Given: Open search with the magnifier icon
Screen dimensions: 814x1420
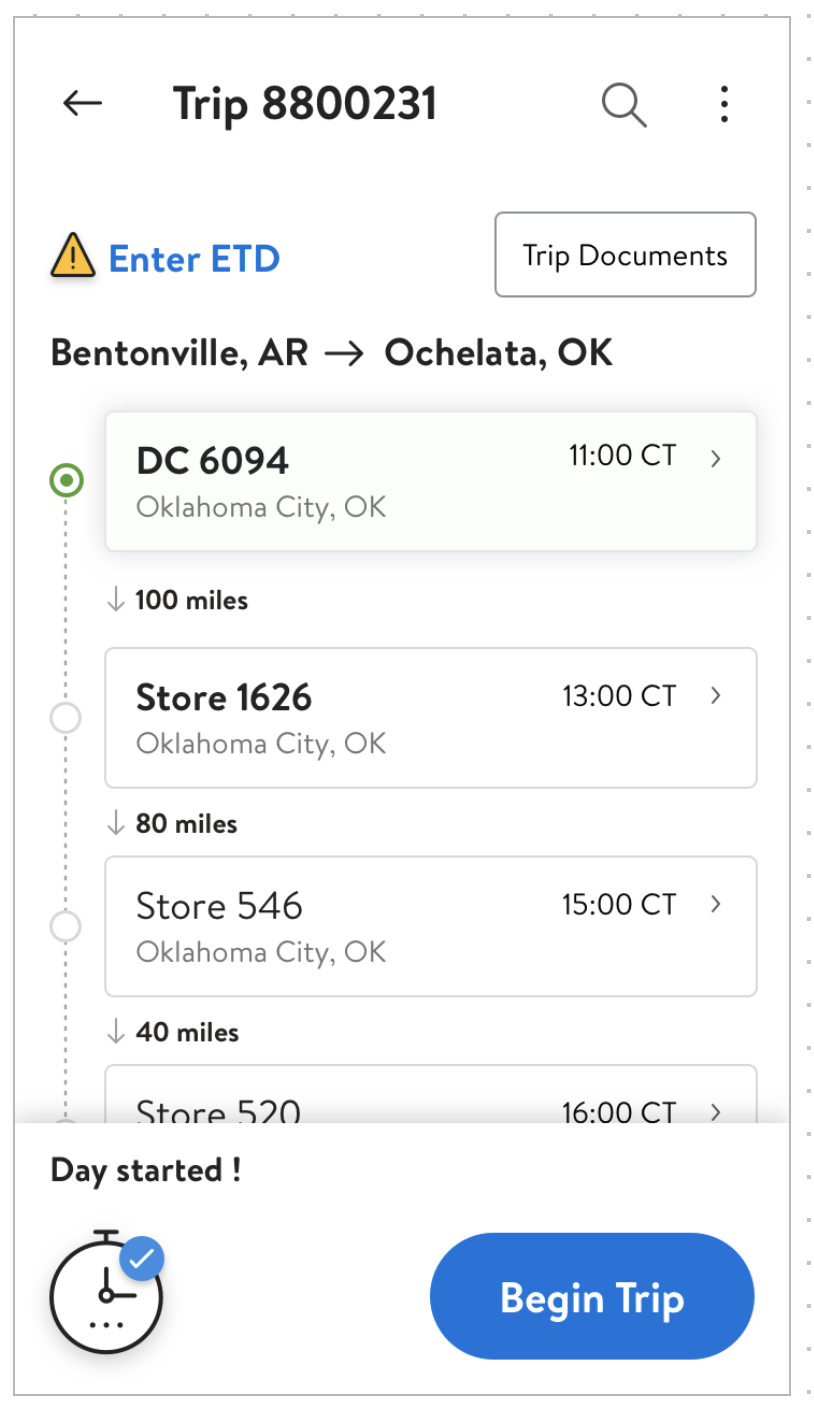Looking at the screenshot, I should (624, 104).
